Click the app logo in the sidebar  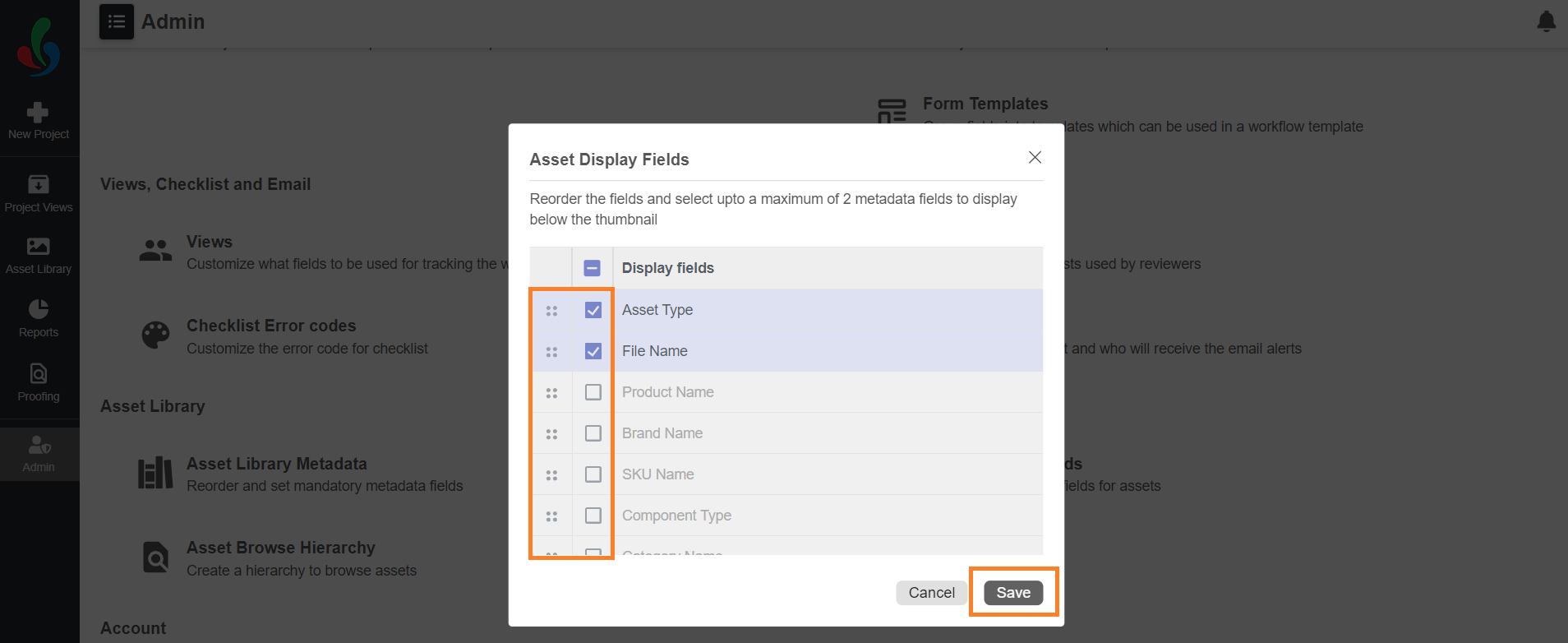tap(39, 47)
